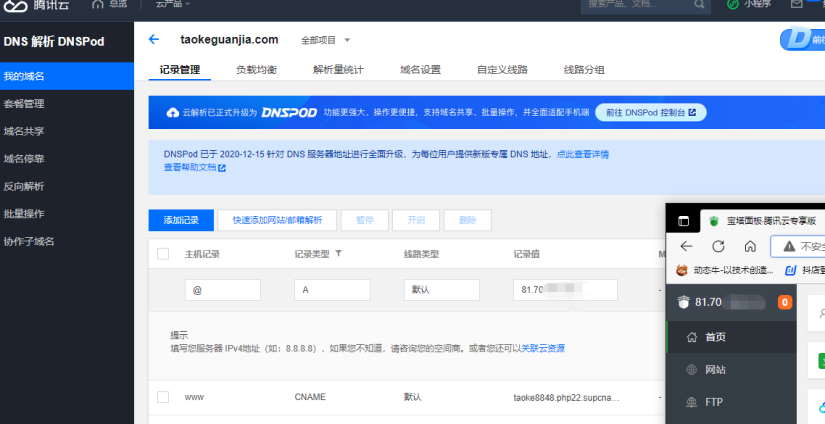Tick the select-all checkbox in the table header
Screen dimensions: 825x424
click(x=163, y=254)
